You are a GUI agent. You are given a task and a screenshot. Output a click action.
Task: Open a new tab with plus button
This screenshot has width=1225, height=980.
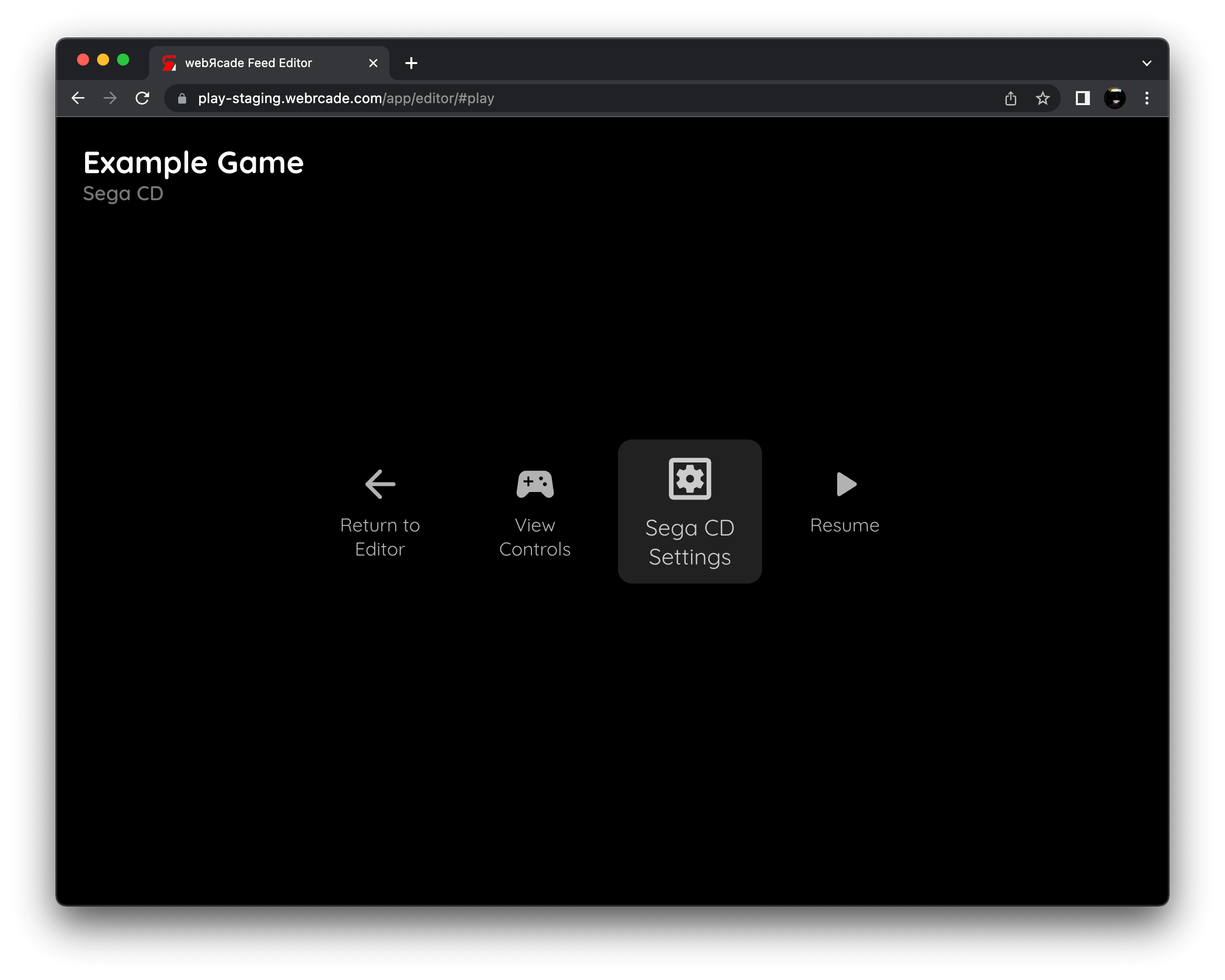pos(411,63)
